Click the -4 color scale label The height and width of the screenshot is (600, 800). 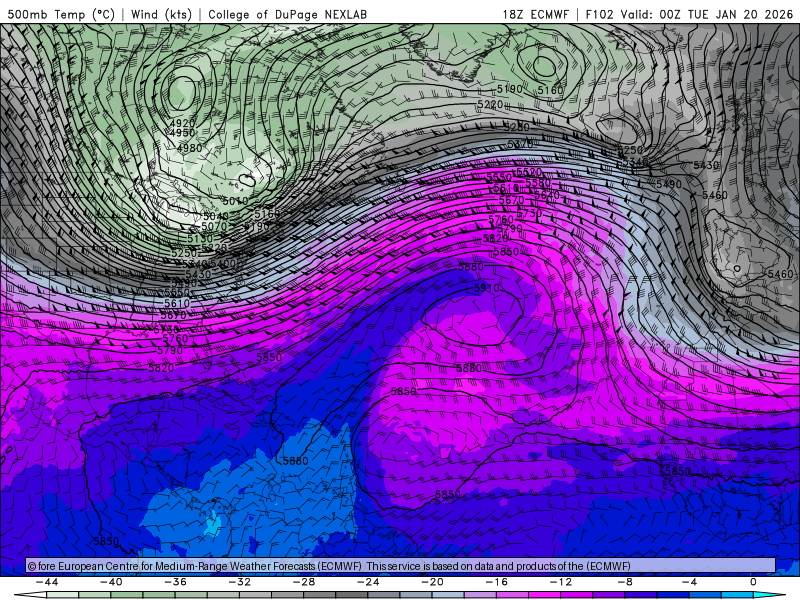(689, 582)
